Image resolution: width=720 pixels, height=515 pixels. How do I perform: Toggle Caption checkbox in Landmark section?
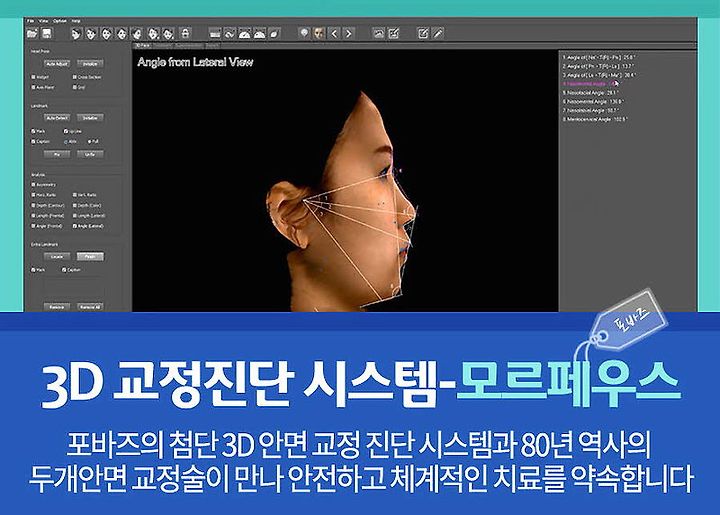point(34,141)
